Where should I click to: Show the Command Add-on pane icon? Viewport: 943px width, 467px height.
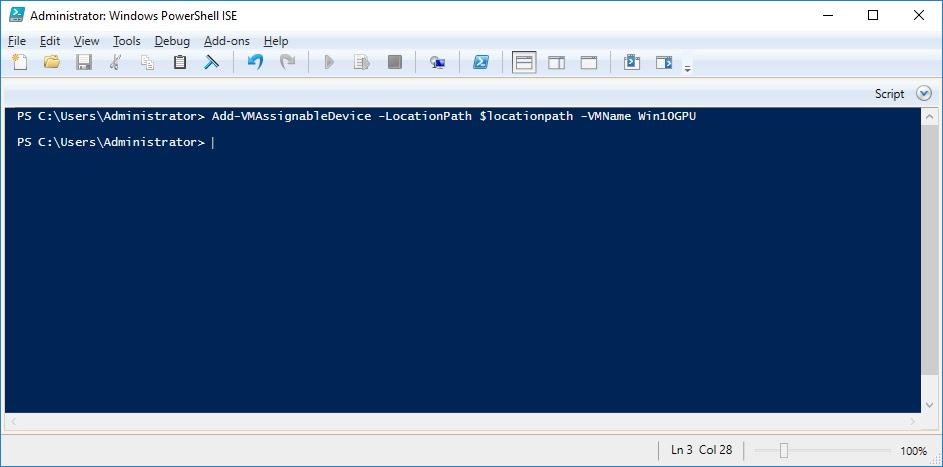click(x=664, y=62)
